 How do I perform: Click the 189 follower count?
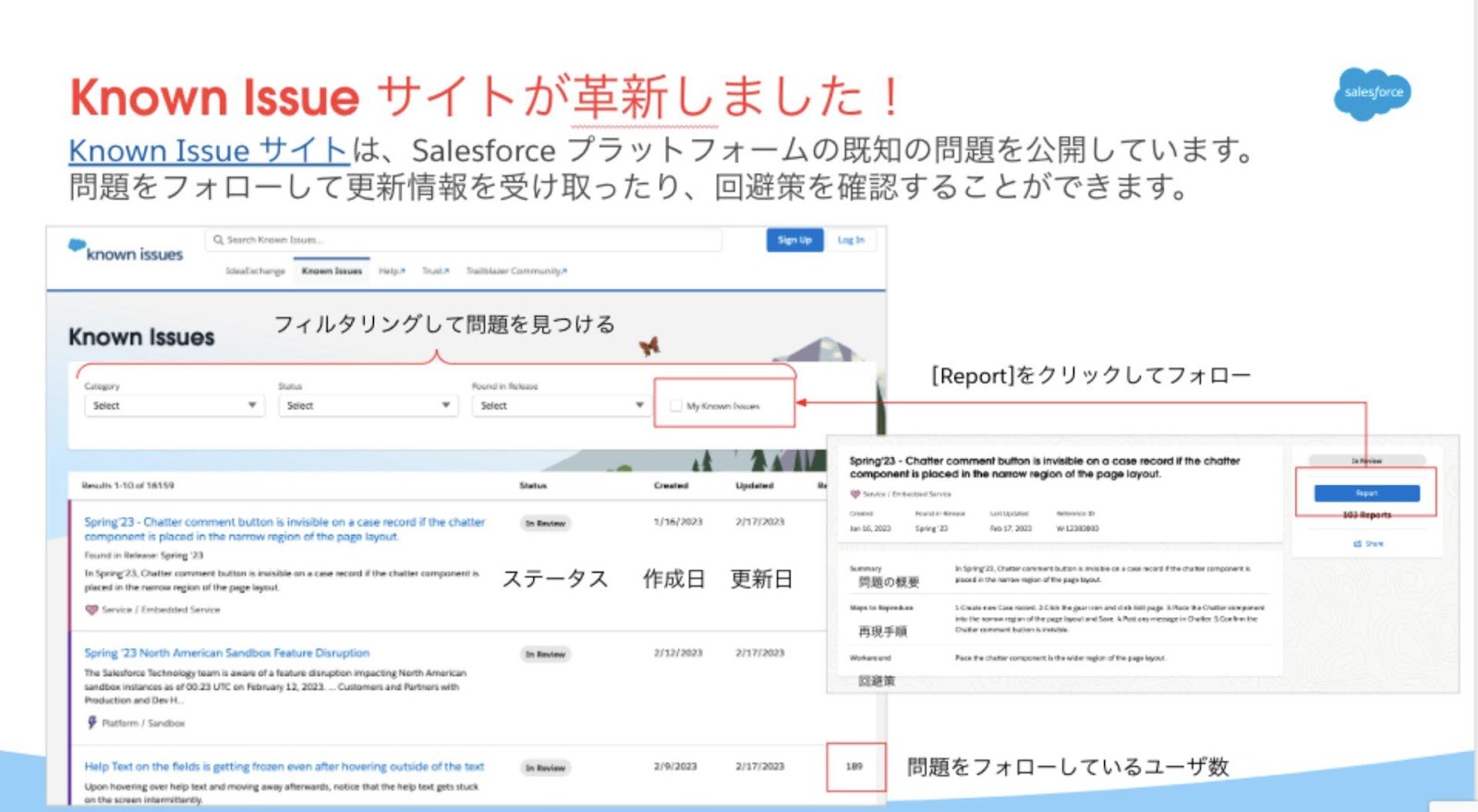pyautogui.click(x=854, y=767)
